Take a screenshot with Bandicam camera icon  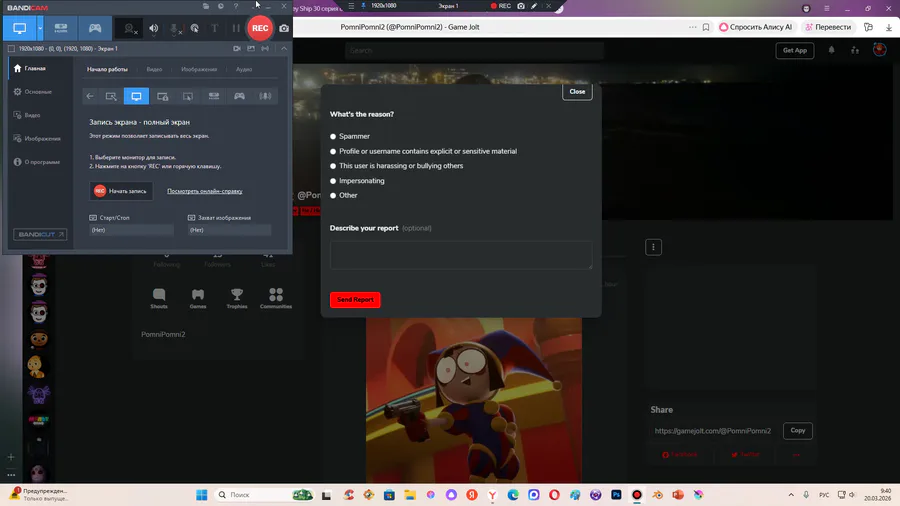click(x=284, y=28)
